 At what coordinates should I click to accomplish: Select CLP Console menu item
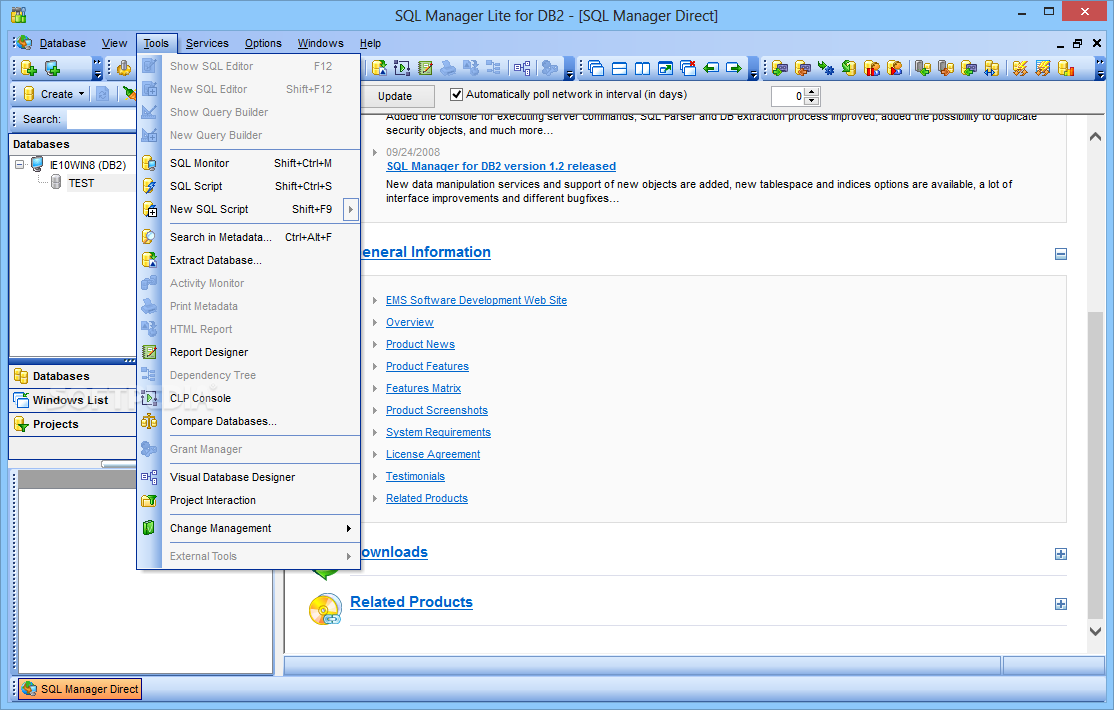(249, 399)
